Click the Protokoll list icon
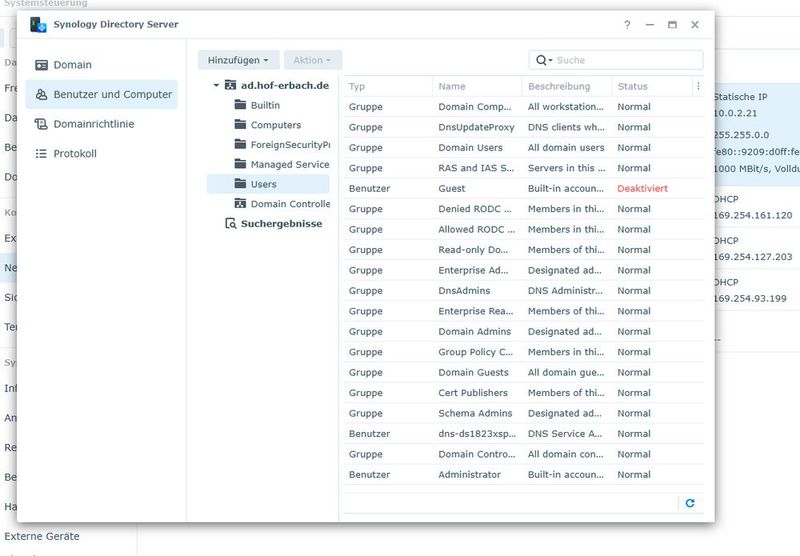Screen dimensions: 800x556 click(x=41, y=154)
